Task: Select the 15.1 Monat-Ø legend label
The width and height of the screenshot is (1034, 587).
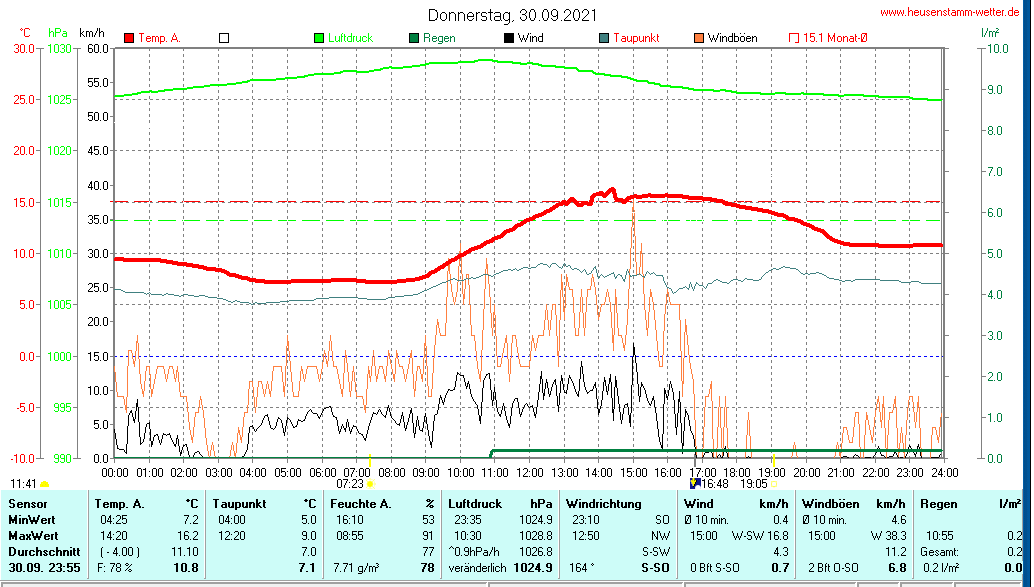Action: tap(836, 38)
